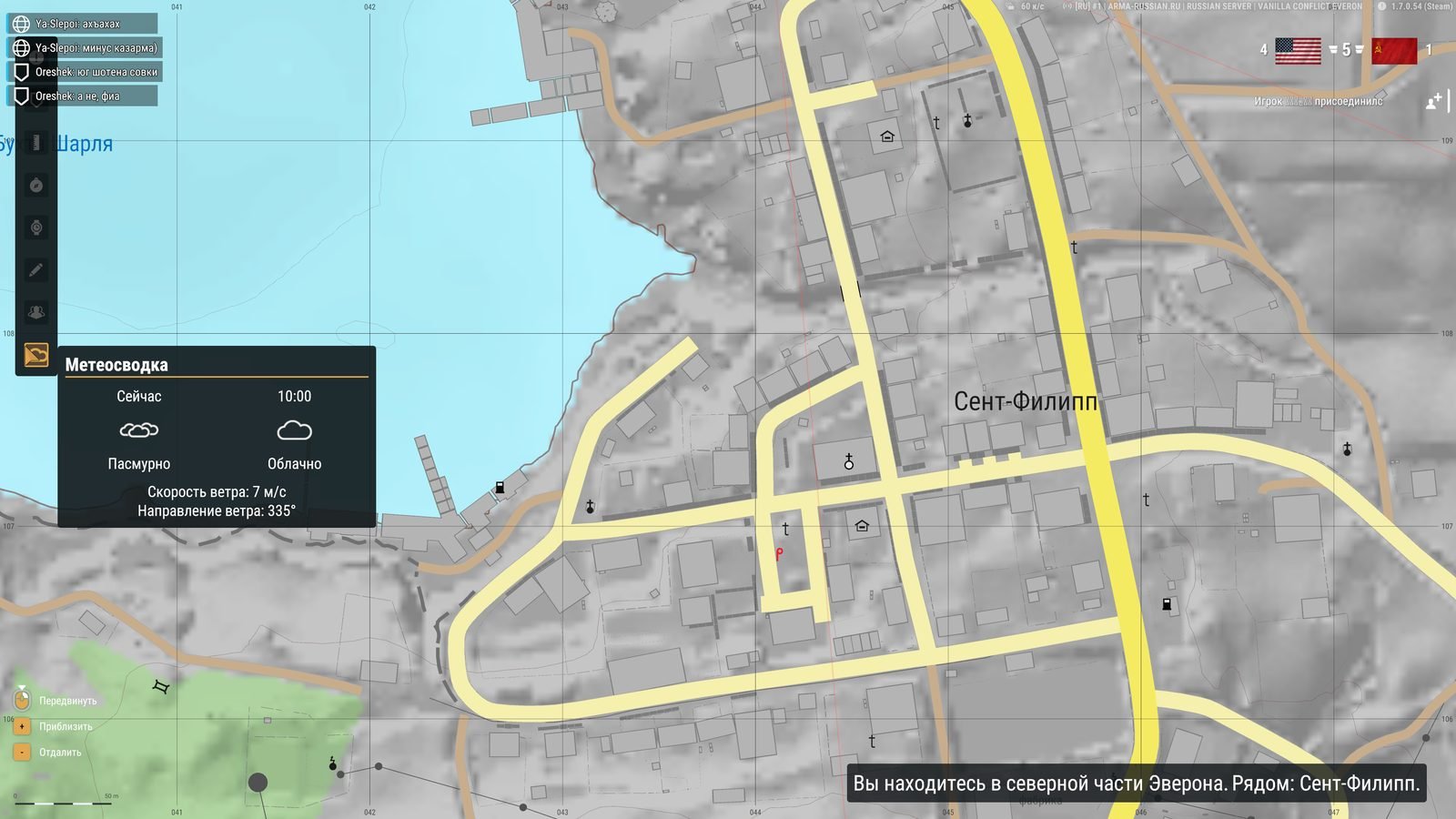
Task: Click the monument icon in the northern block
Action: point(967,120)
